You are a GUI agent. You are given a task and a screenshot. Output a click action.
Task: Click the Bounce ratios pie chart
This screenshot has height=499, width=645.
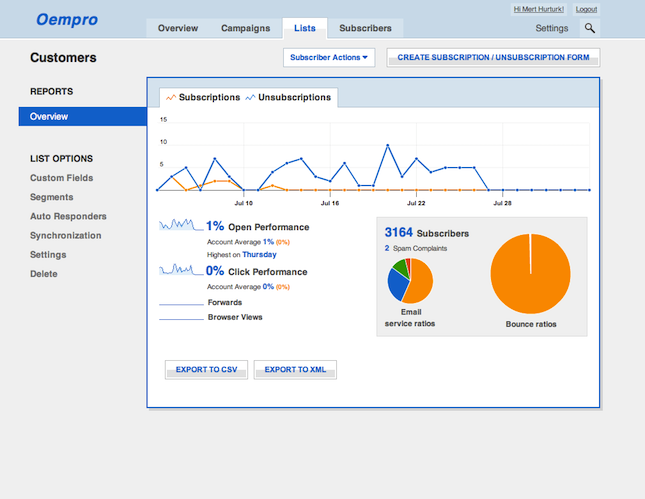point(530,273)
